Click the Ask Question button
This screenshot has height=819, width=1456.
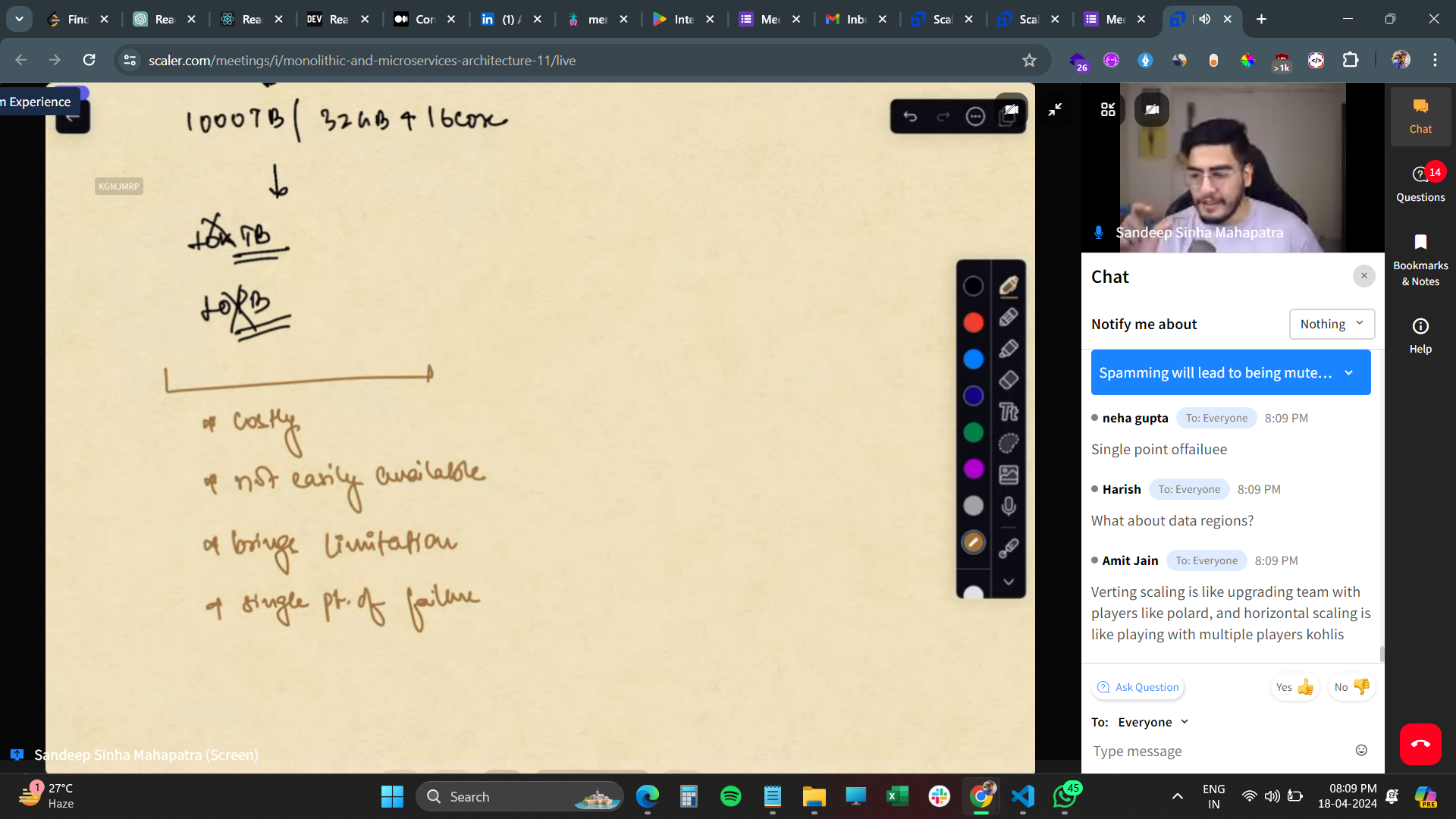pos(1138,687)
